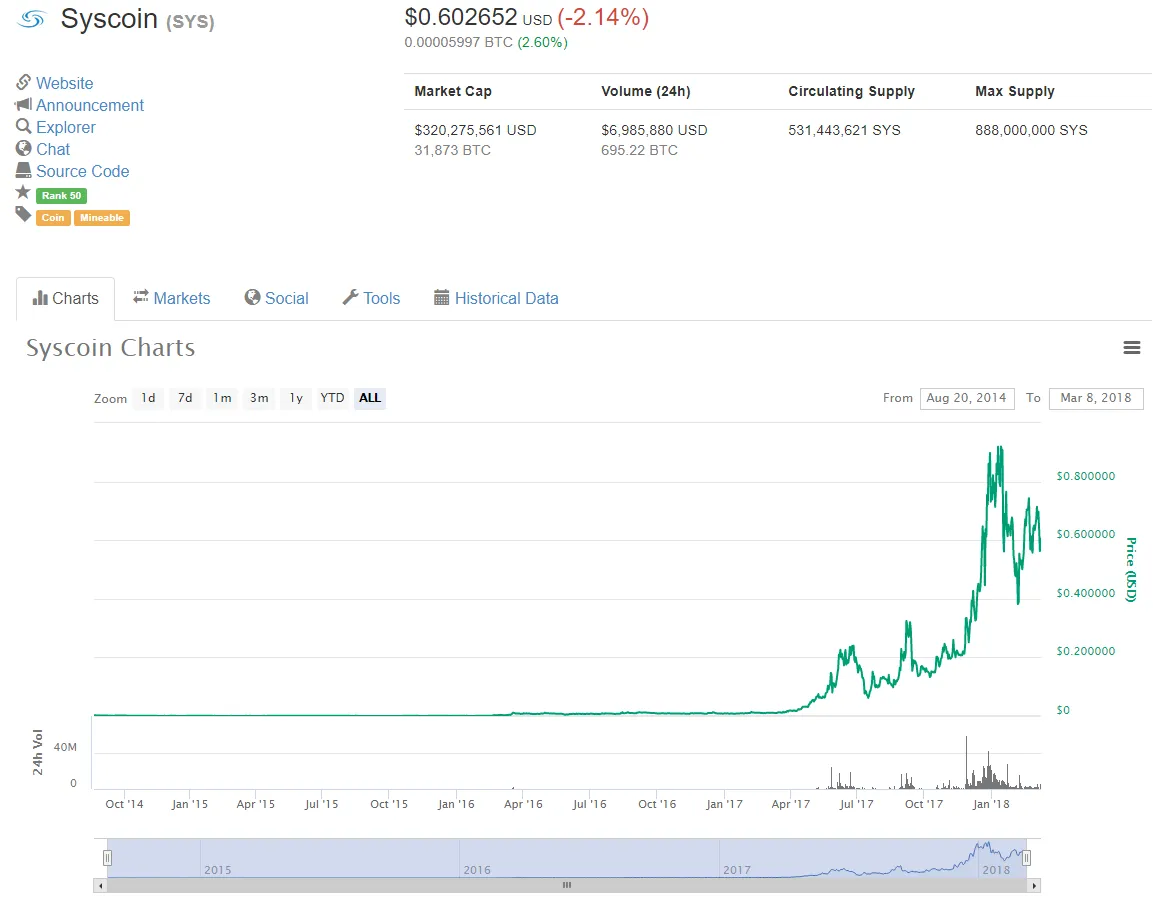Image resolution: width=1153 pixels, height=901 pixels.
Task: Click the 888,000,000 SYS max supply value
Action: [x=1031, y=130]
